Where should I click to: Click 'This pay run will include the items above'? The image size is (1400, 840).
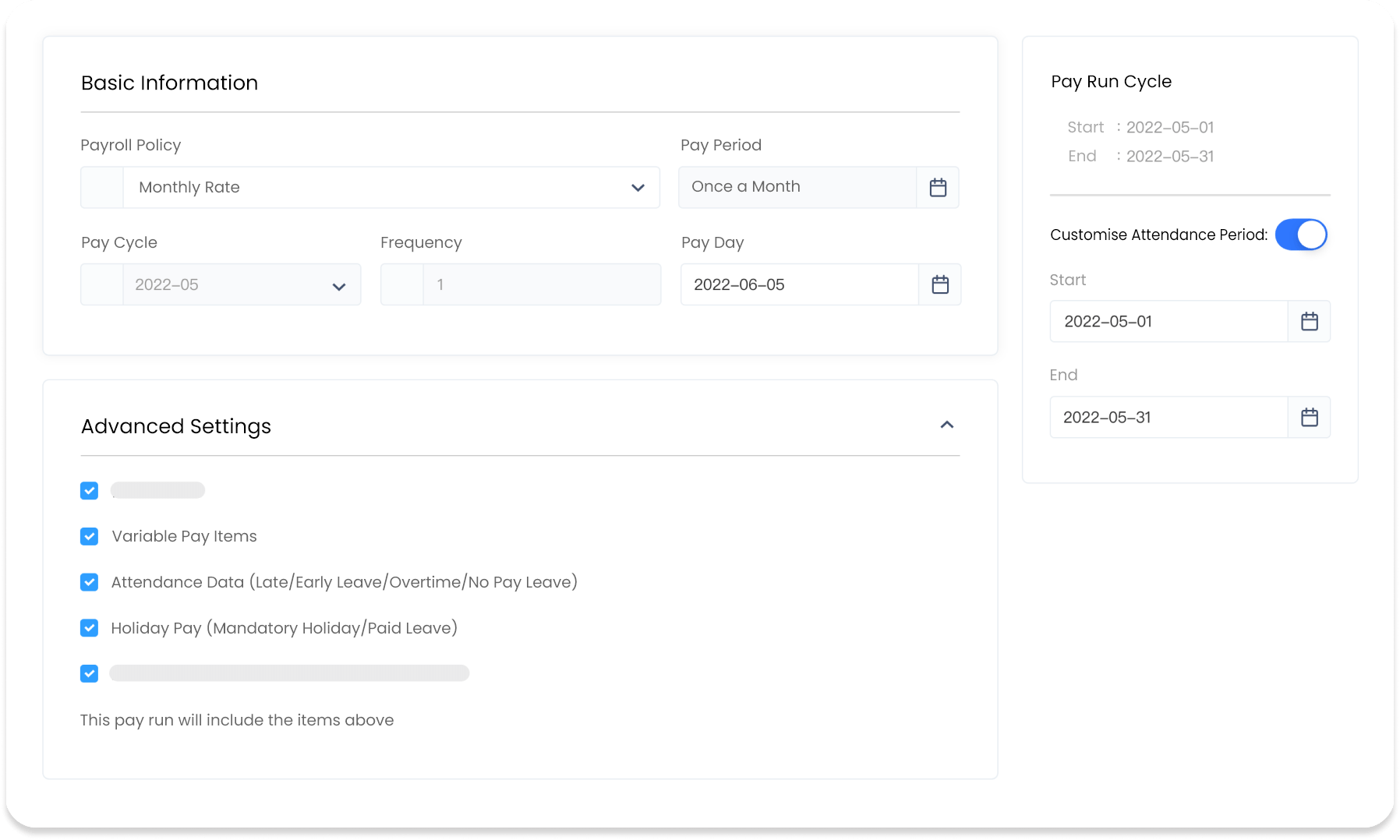(237, 720)
